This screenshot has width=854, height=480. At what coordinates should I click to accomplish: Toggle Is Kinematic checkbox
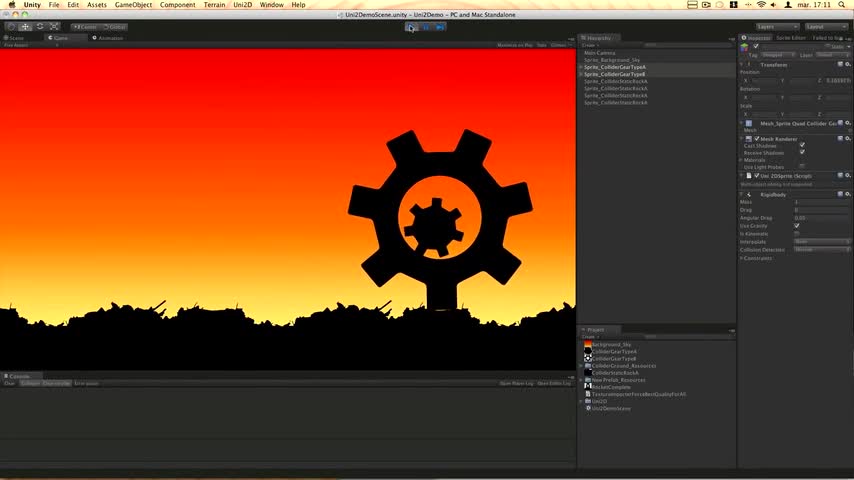(797, 233)
